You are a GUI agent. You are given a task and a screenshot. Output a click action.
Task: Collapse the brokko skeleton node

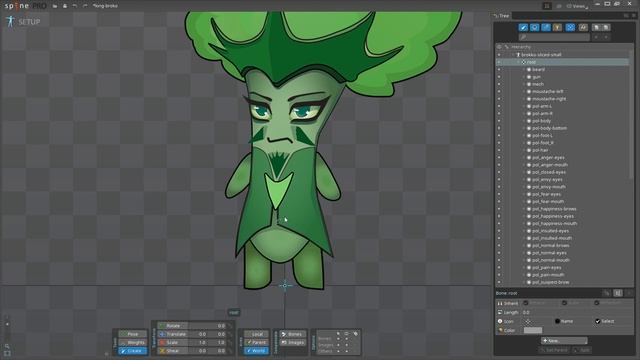(513, 55)
